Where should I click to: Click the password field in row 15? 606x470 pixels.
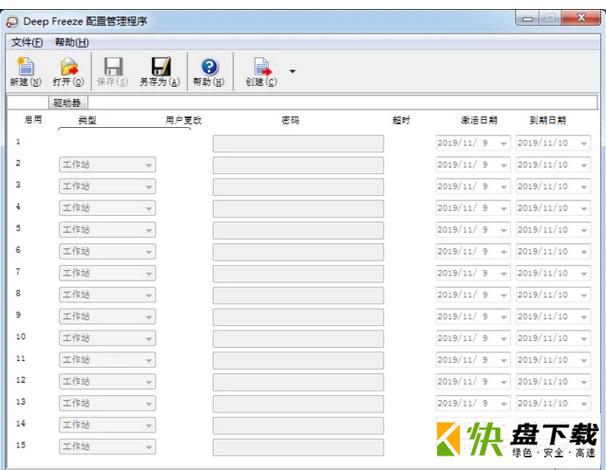click(x=298, y=447)
